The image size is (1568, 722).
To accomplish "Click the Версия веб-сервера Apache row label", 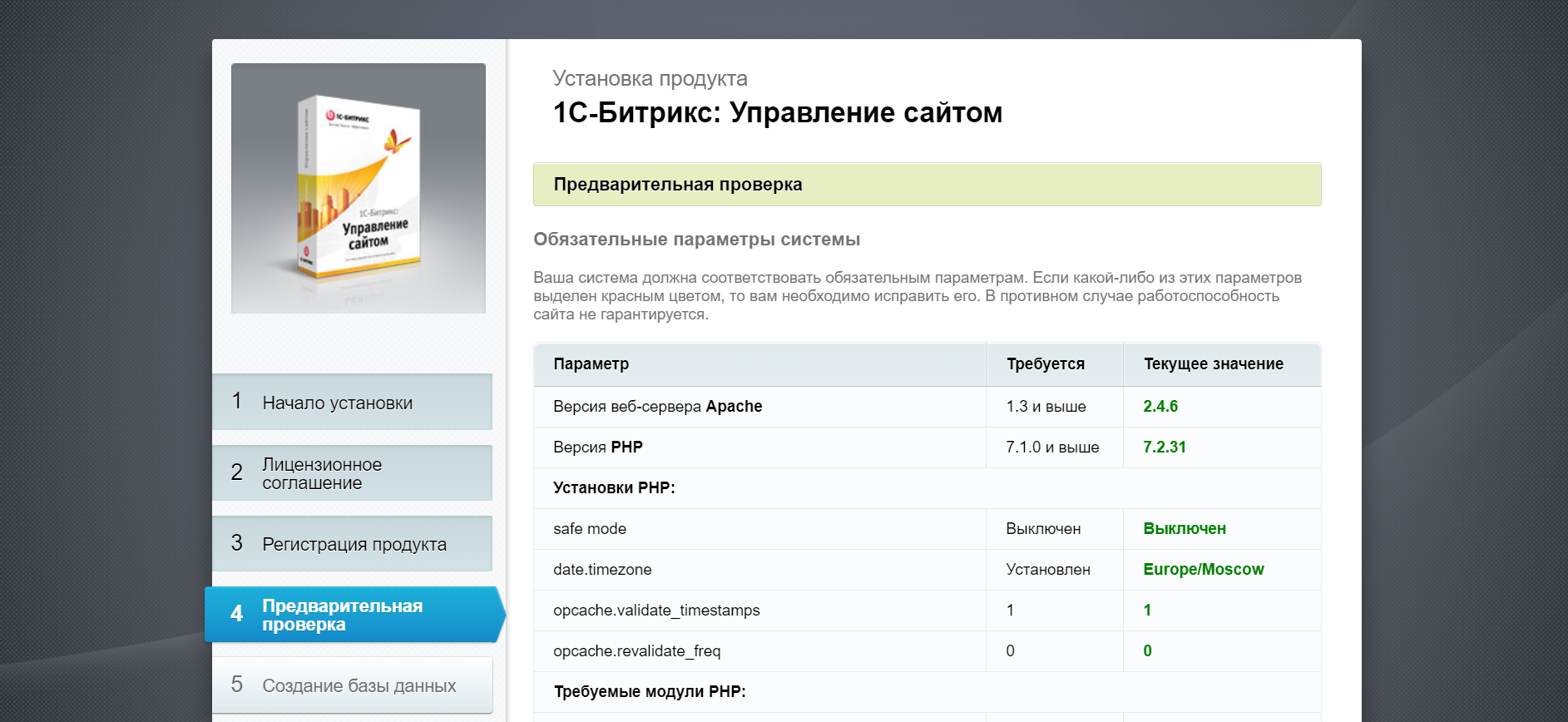I will [658, 406].
